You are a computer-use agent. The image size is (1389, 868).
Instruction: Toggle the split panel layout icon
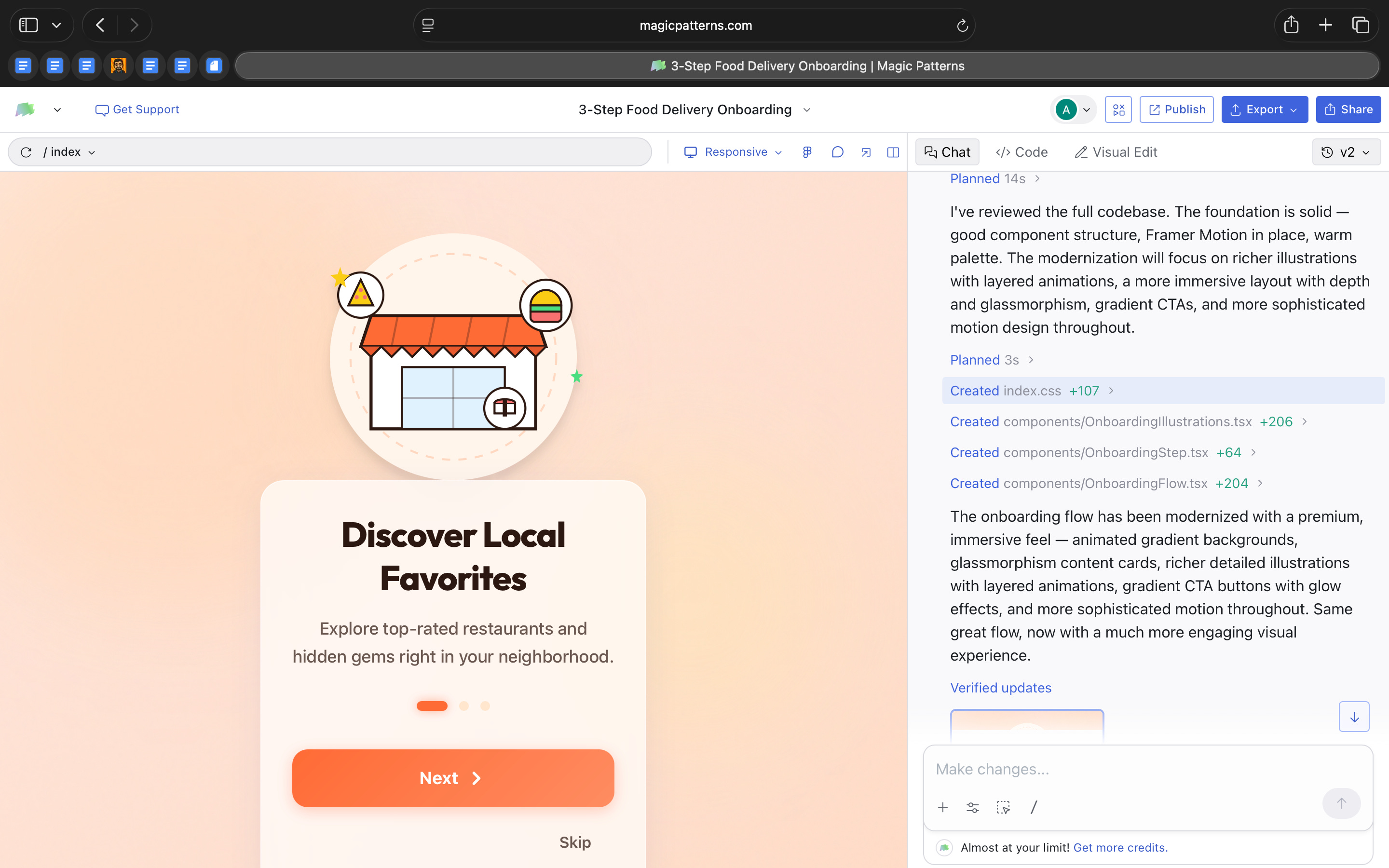[x=893, y=152]
